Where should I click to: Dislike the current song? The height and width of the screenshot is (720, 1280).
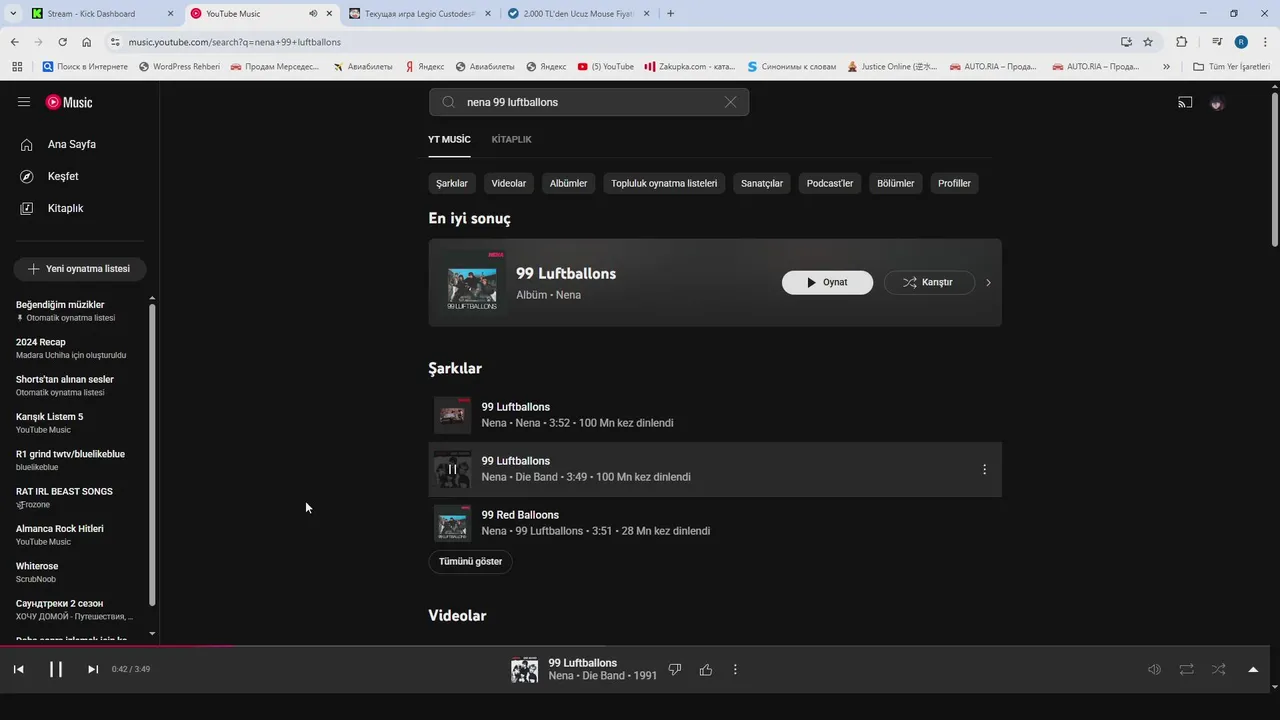675,670
